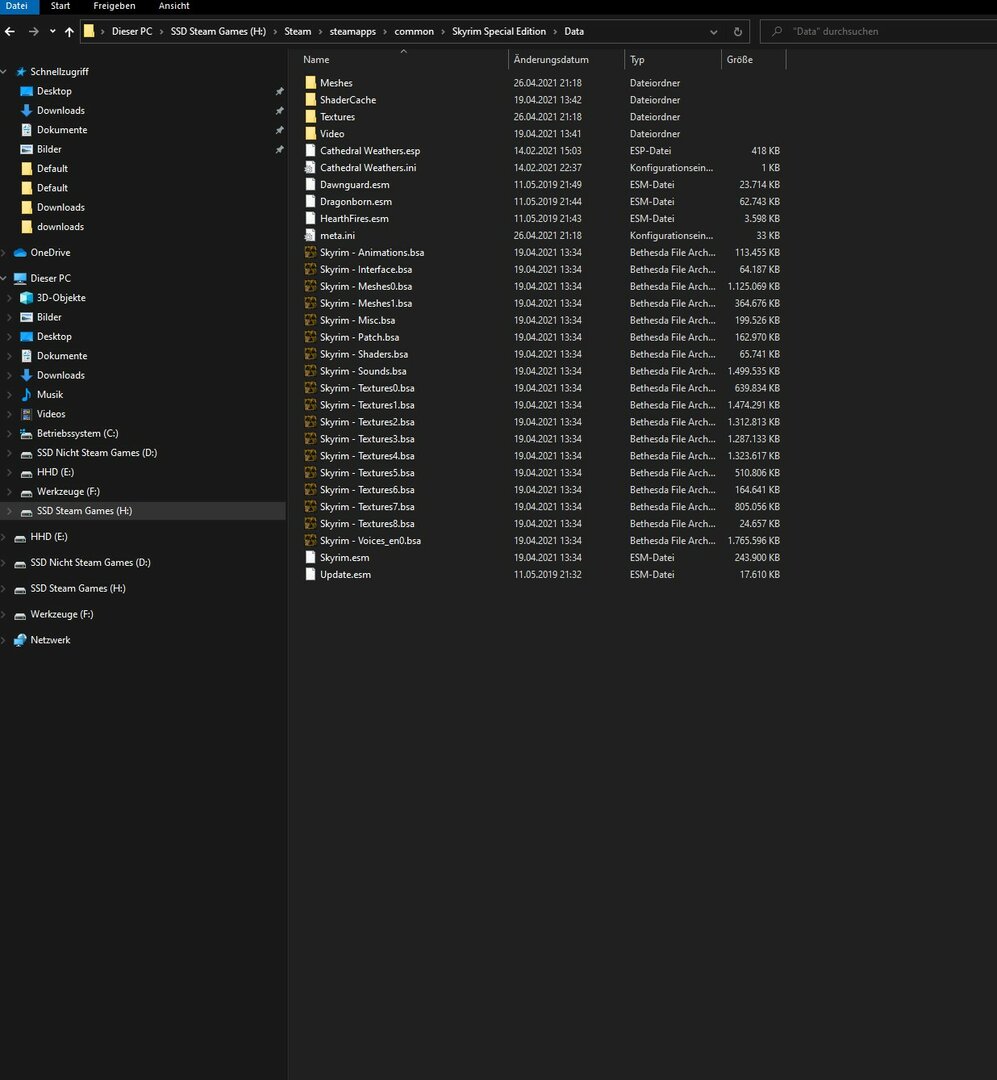Expand the 3D-Objekte tree node
The image size is (997, 1080).
tap(10, 298)
